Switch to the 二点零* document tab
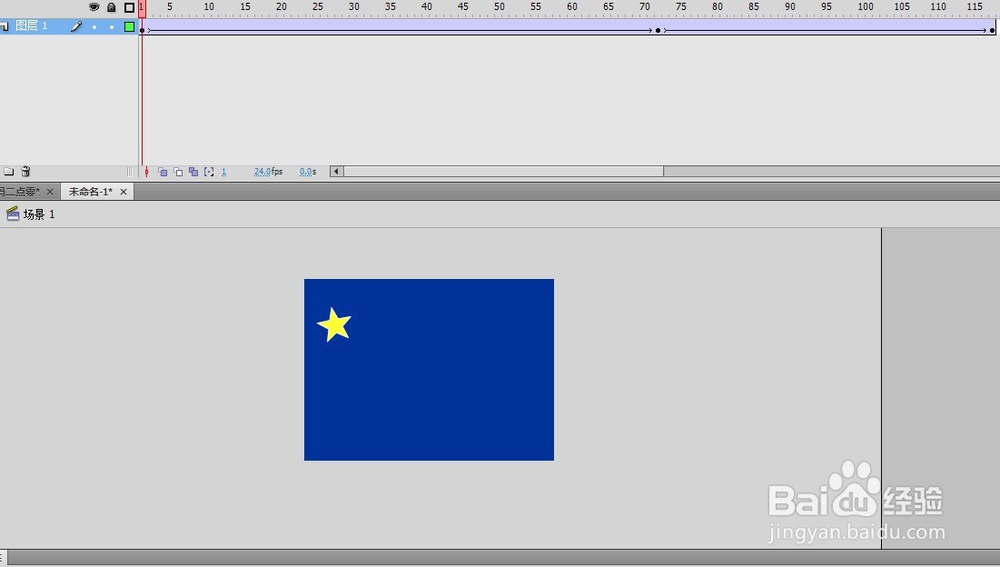Screen dimensions: 1000x567 pos(20,191)
